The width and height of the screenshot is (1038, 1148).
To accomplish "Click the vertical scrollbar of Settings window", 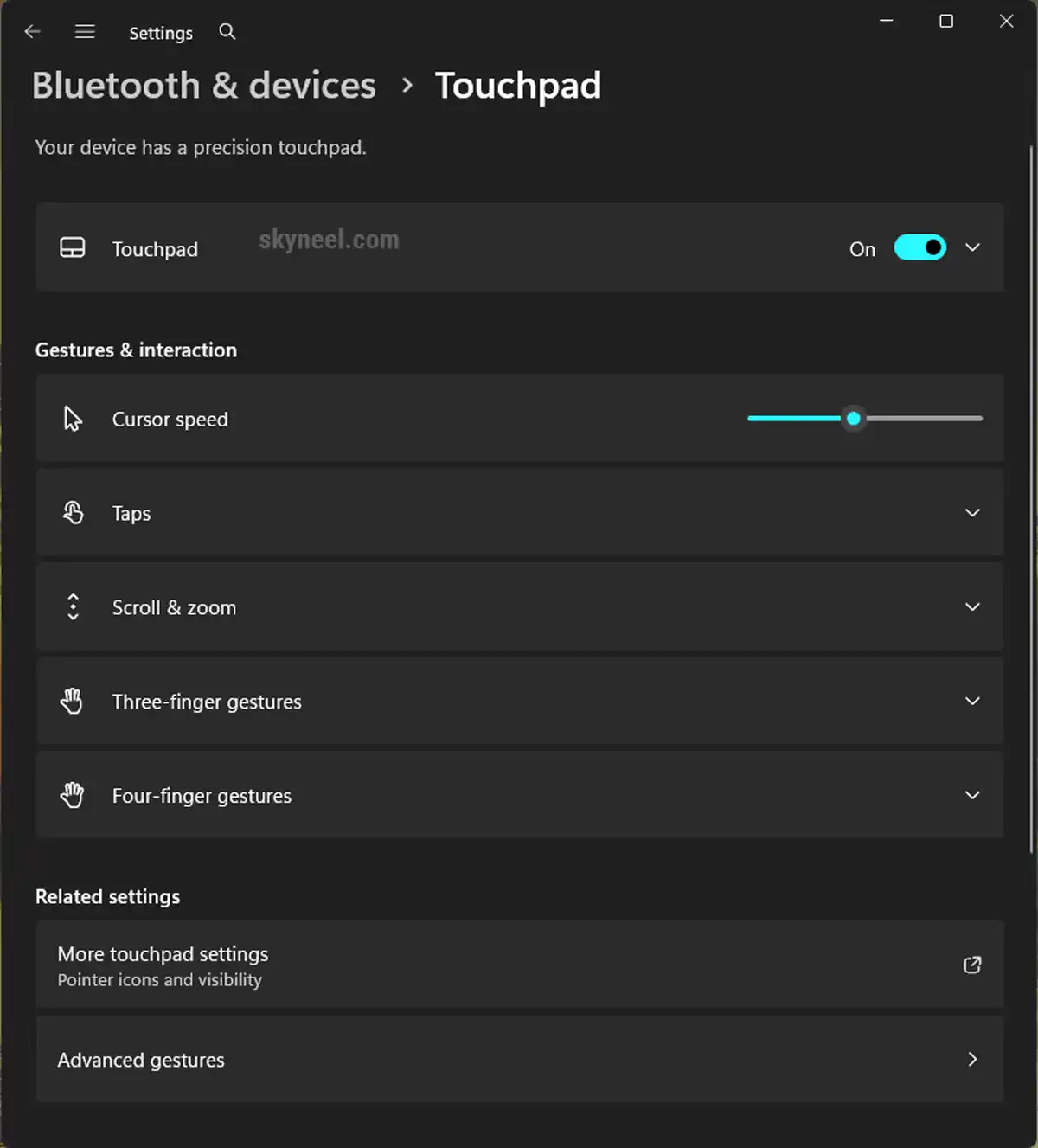I will [x=1031, y=500].
